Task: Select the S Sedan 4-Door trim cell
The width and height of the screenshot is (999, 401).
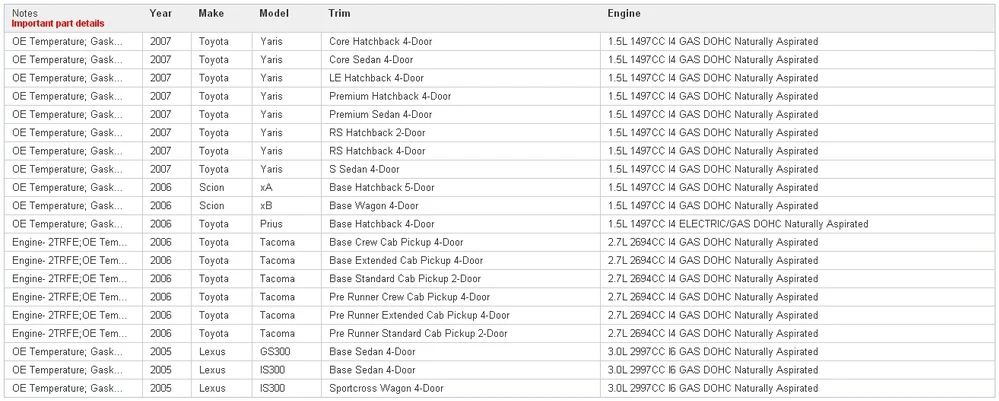Action: pyautogui.click(x=461, y=170)
